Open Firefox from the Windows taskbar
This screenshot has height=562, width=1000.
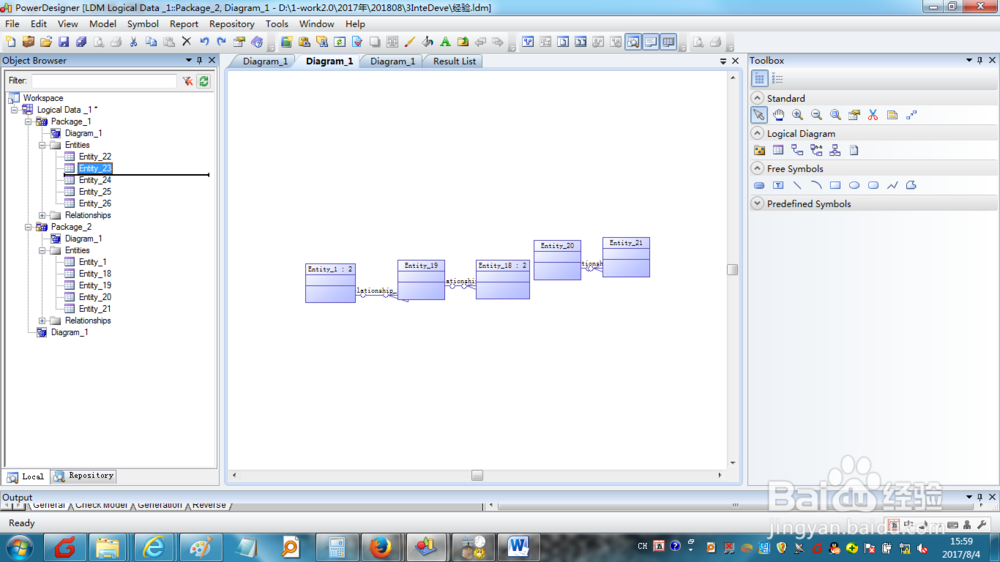pyautogui.click(x=381, y=547)
